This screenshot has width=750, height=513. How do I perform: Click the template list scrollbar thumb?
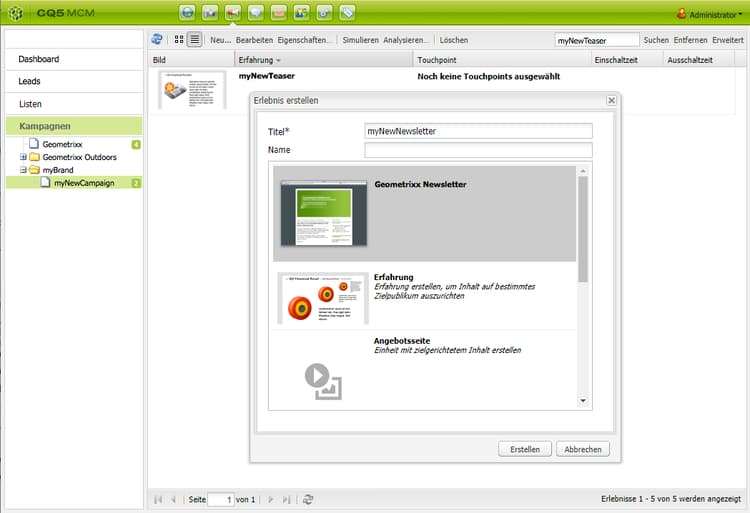pos(583,229)
